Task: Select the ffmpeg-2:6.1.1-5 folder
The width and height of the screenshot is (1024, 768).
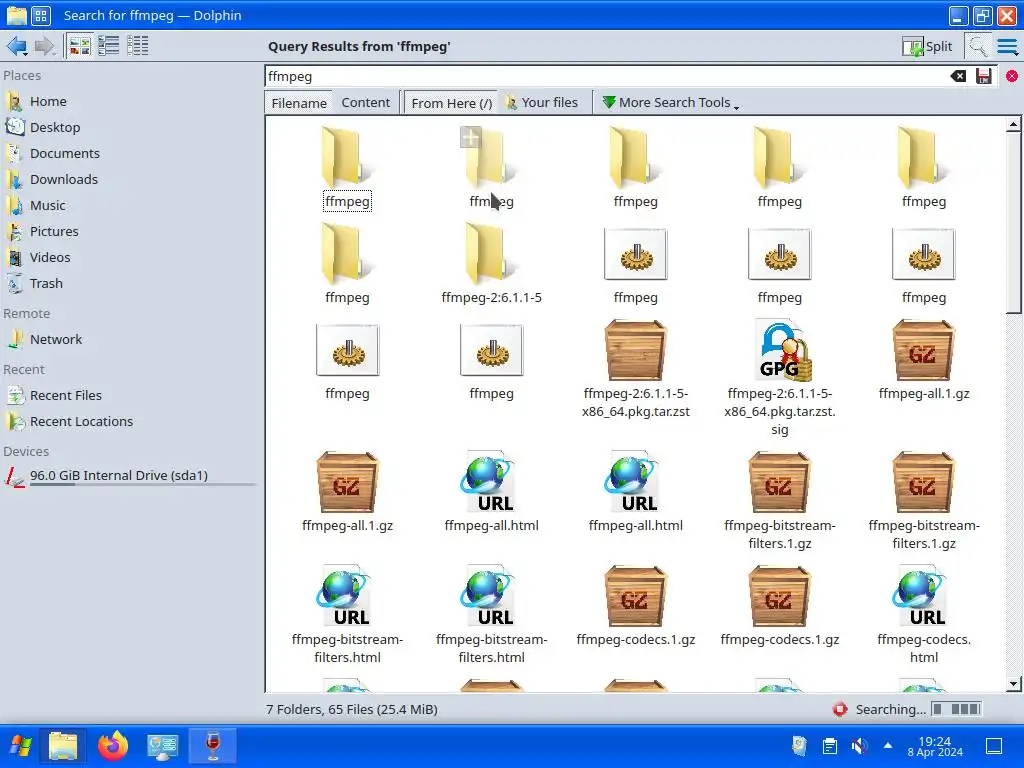Action: pos(491,263)
